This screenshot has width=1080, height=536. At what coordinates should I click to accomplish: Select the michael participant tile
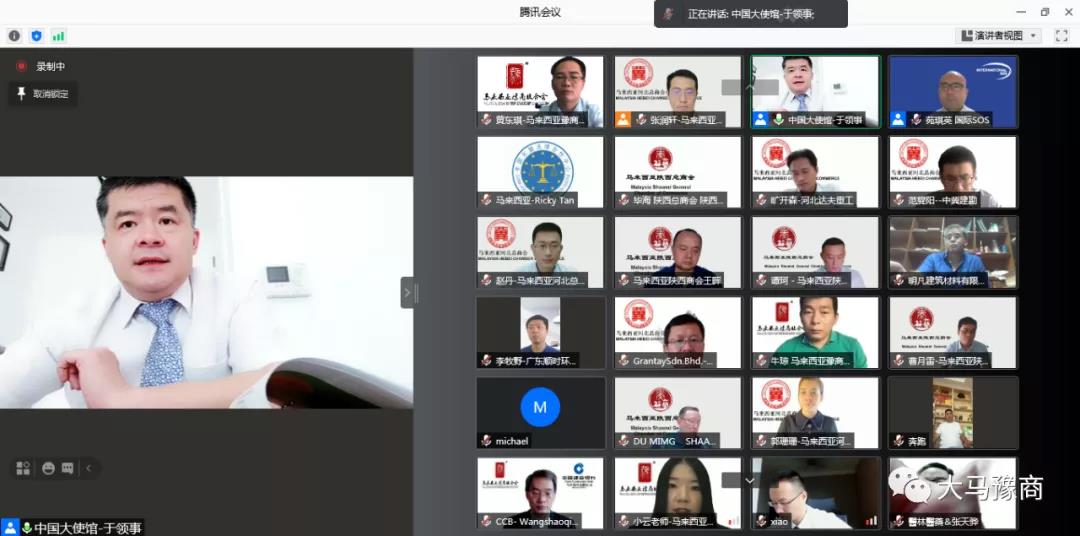click(540, 412)
